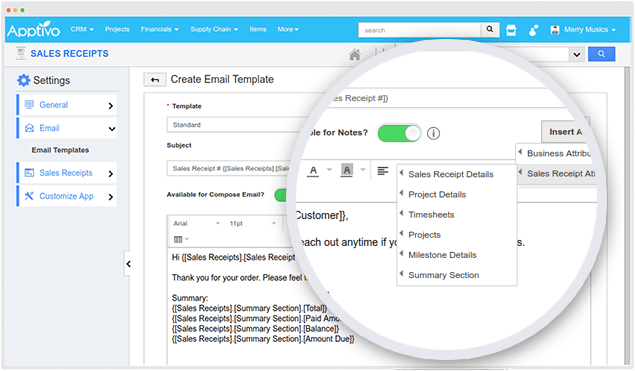This screenshot has width=635, height=371.
Task: Toggle Available for Compose Email switch
Action: pos(281,195)
